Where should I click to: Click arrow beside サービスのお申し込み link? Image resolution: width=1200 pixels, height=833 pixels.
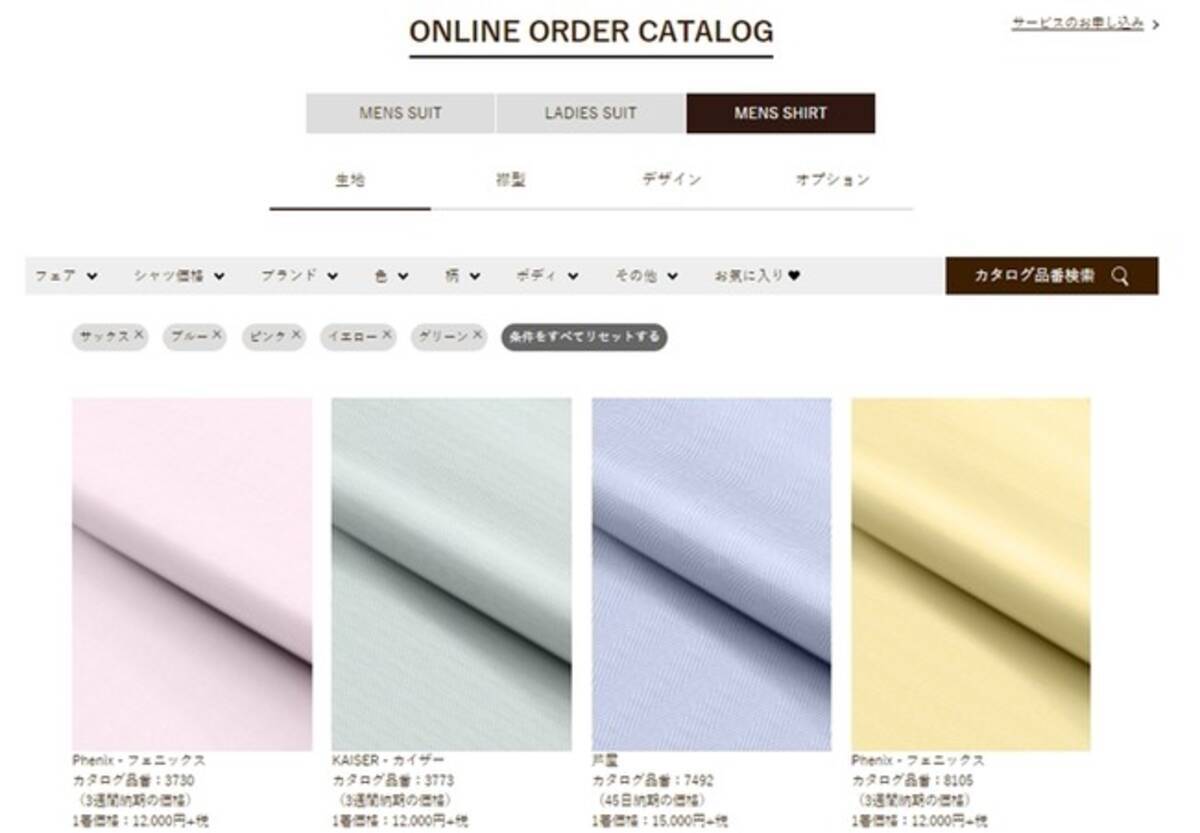click(x=1156, y=24)
